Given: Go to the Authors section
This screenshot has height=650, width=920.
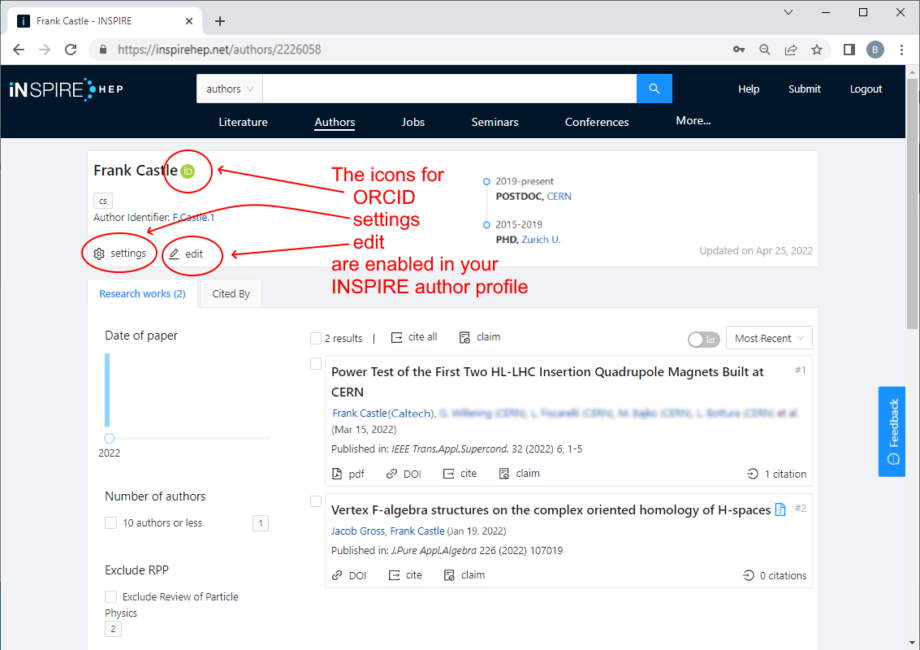Looking at the screenshot, I should pos(334,122).
